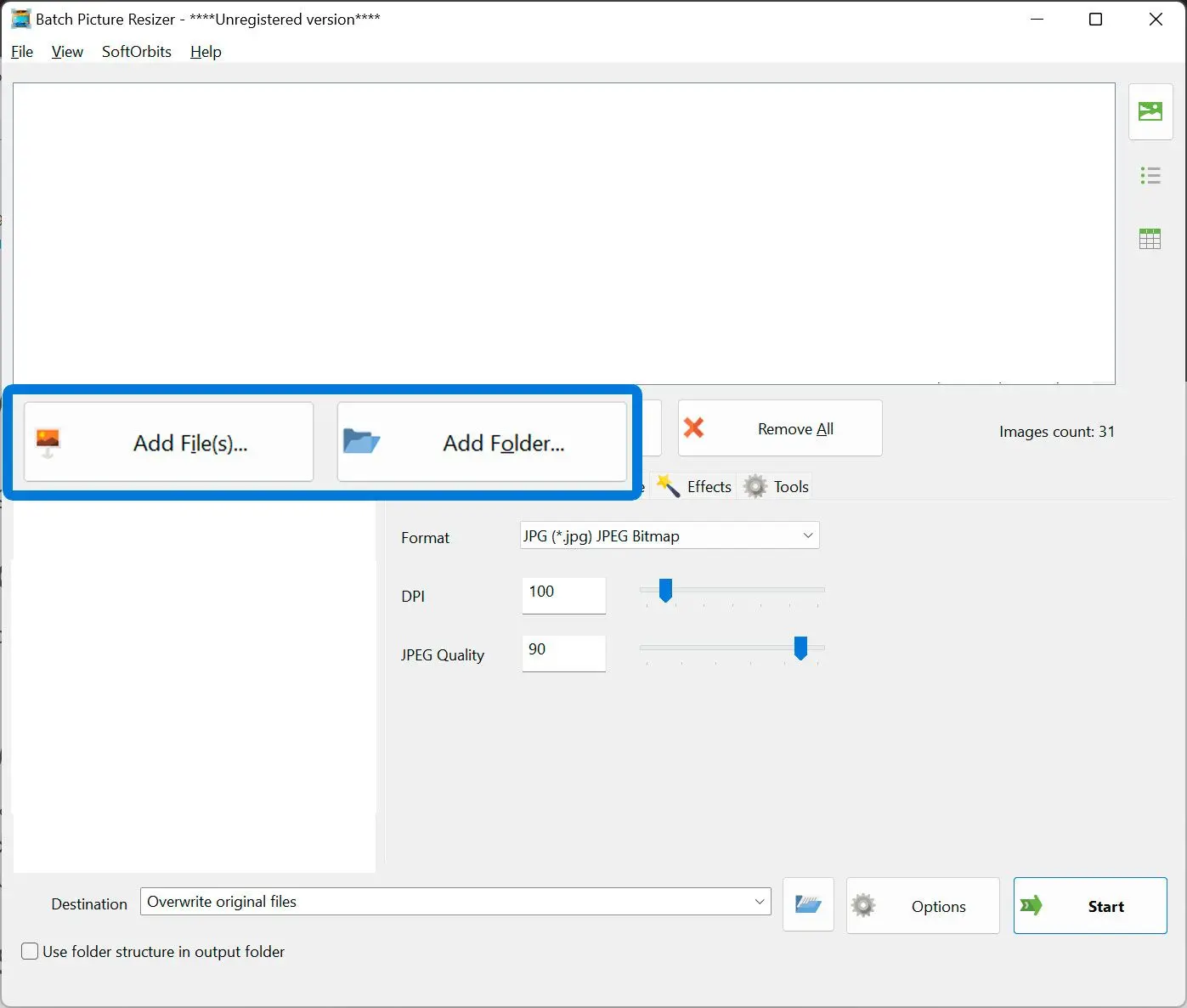1187x1008 pixels.
Task: Open the File menu
Action: coord(22,52)
